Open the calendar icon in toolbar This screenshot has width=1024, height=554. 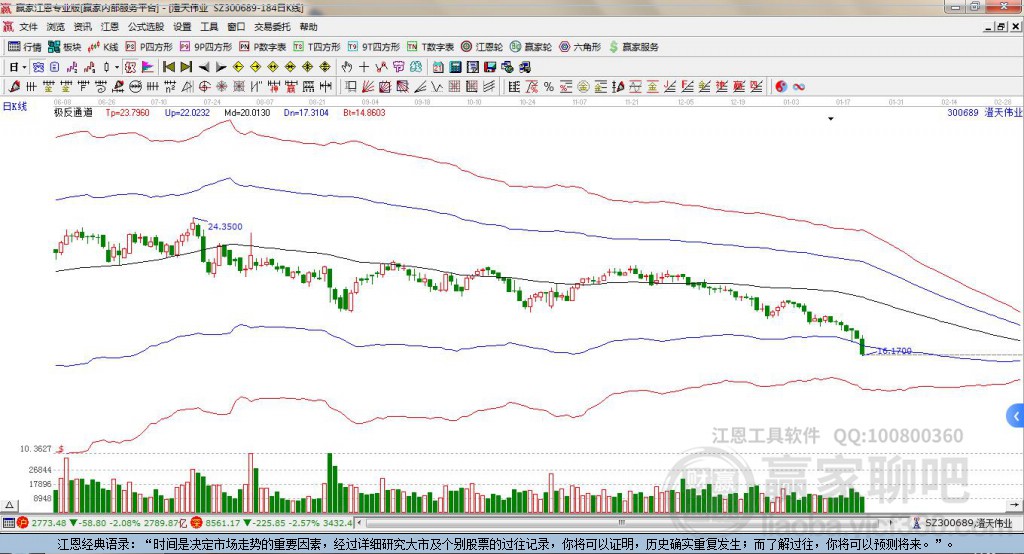(438, 67)
